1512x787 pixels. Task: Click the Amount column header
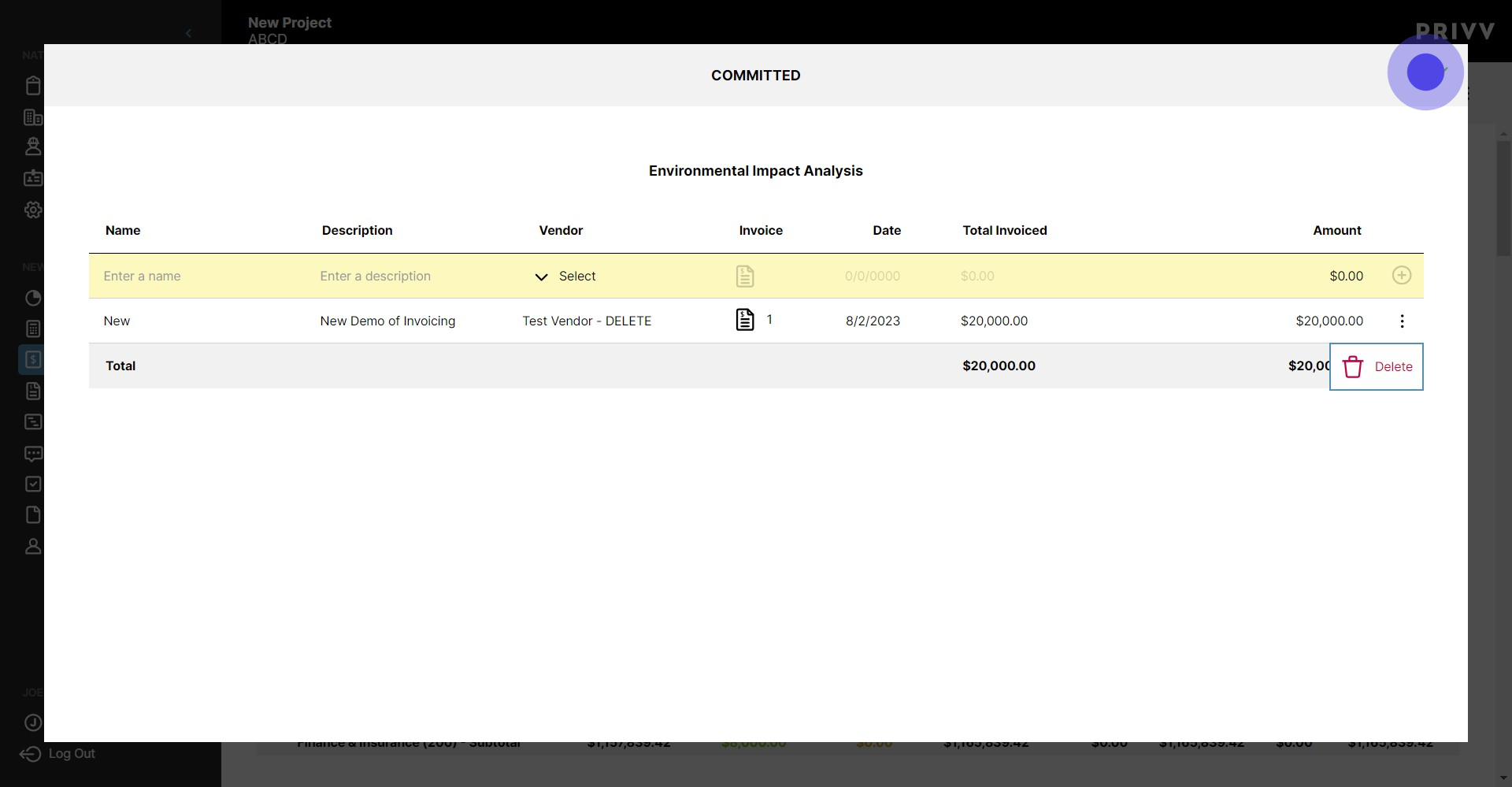1337,230
